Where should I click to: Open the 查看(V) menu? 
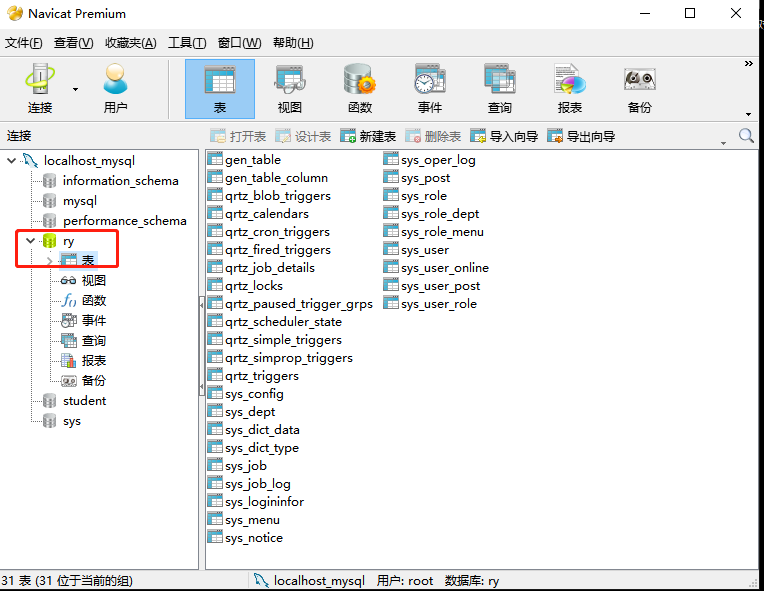pos(73,43)
